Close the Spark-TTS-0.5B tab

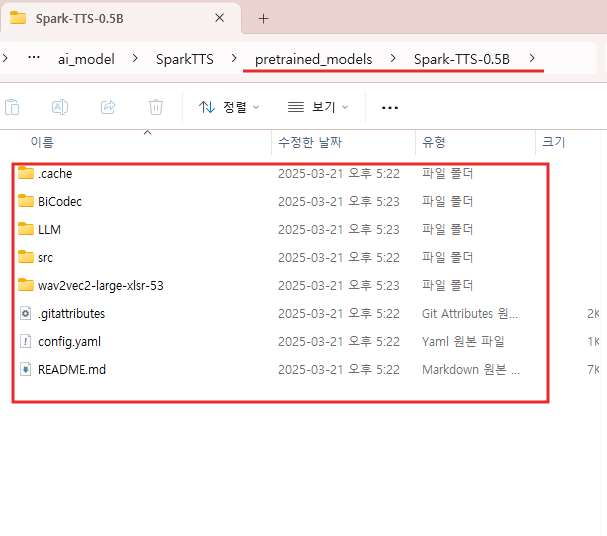(x=219, y=18)
